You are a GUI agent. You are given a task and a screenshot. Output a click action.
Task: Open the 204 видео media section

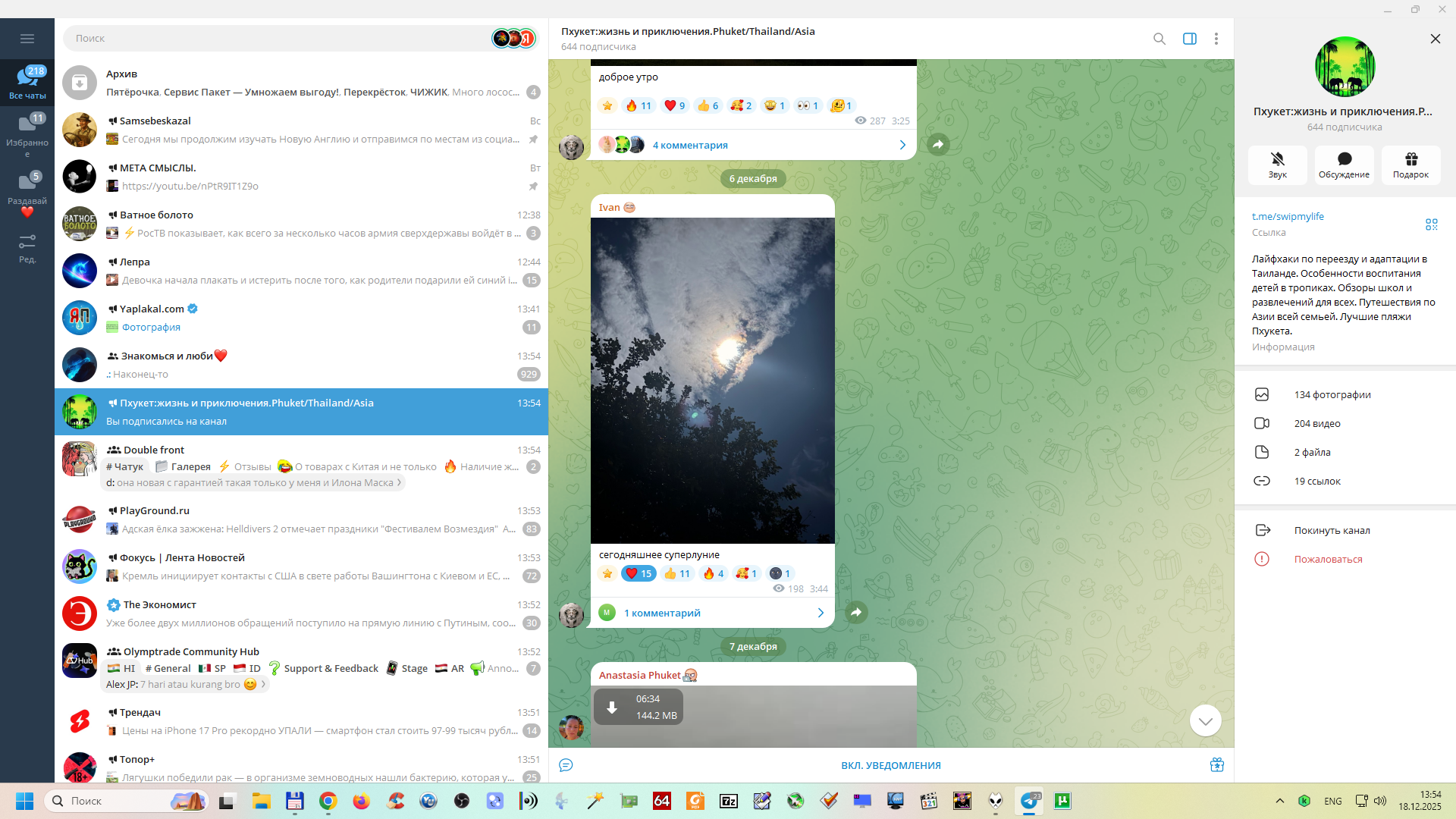coord(1316,423)
